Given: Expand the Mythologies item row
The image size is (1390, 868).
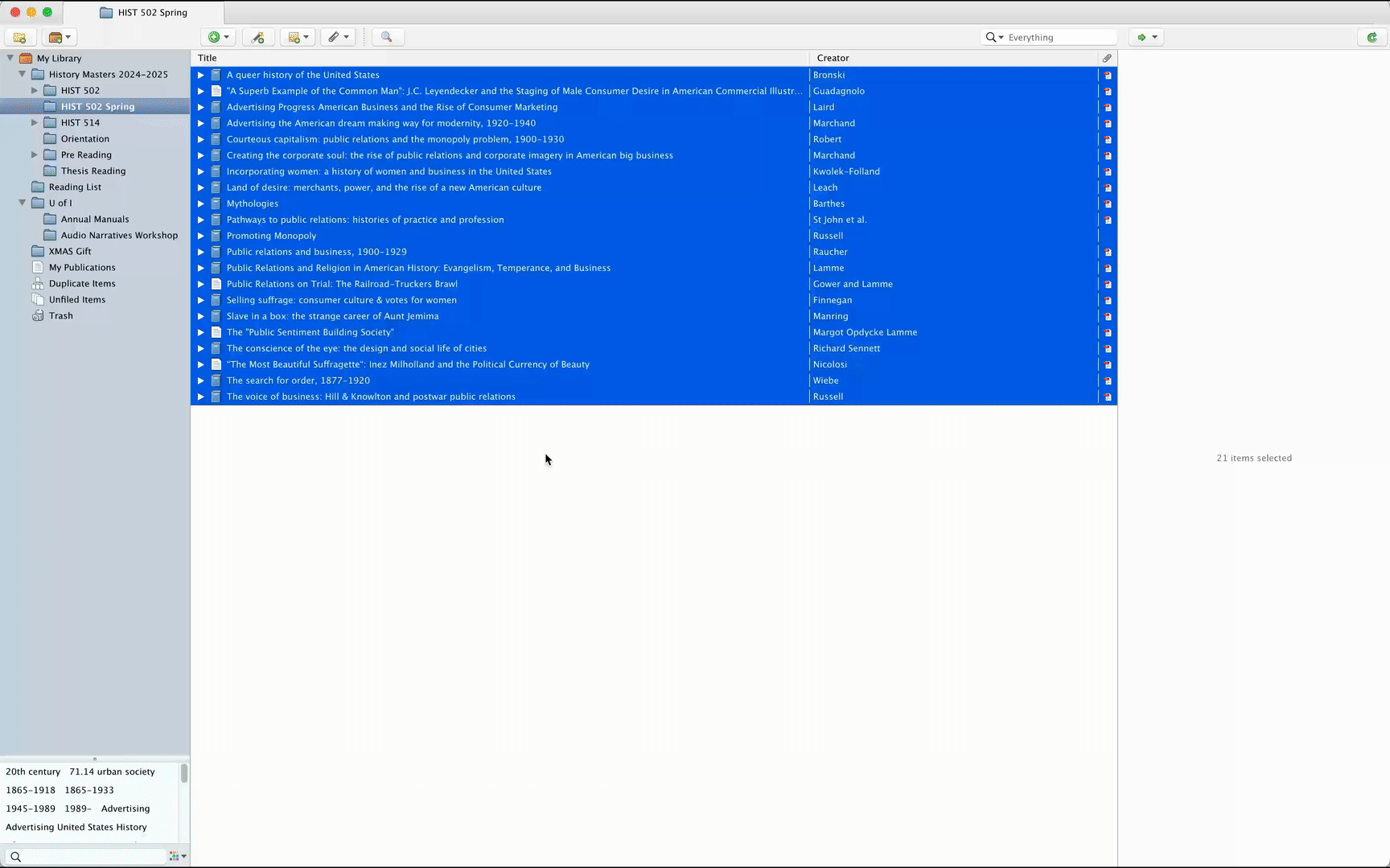Looking at the screenshot, I should pos(201,204).
